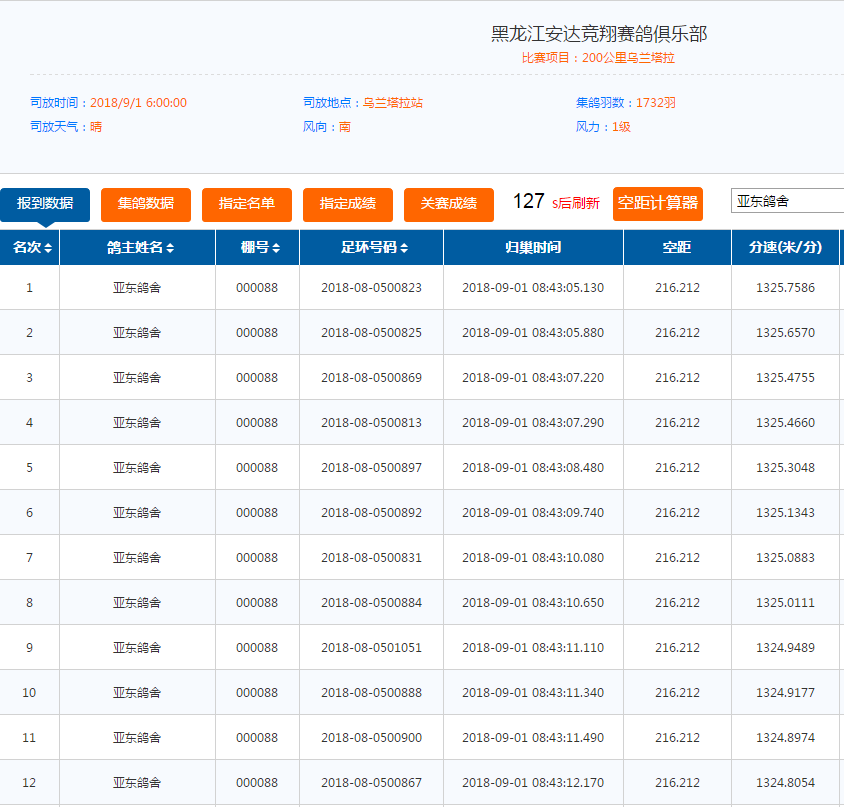
Task: Select the 指定名单 tab
Action: pos(247,203)
